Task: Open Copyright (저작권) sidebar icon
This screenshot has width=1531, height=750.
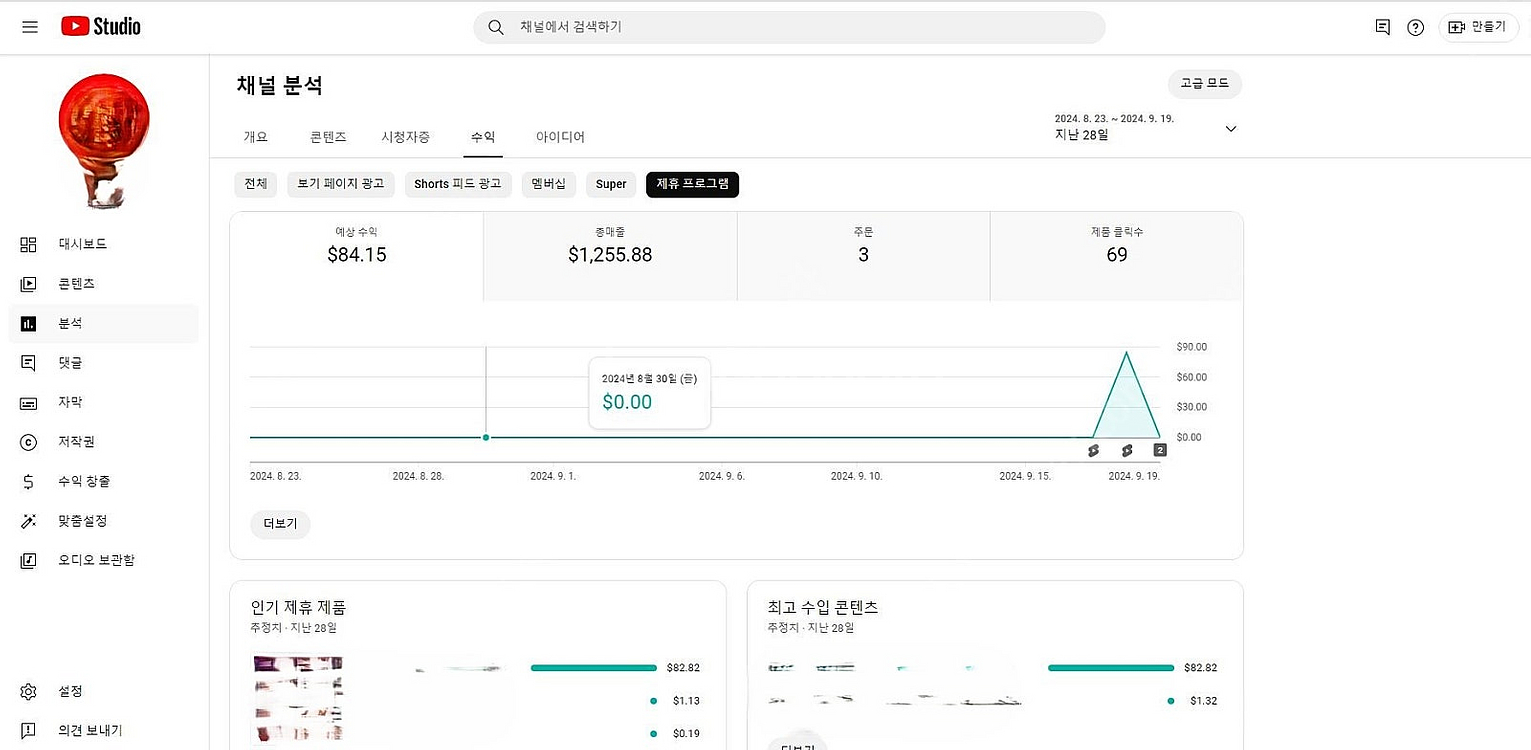Action: point(28,442)
